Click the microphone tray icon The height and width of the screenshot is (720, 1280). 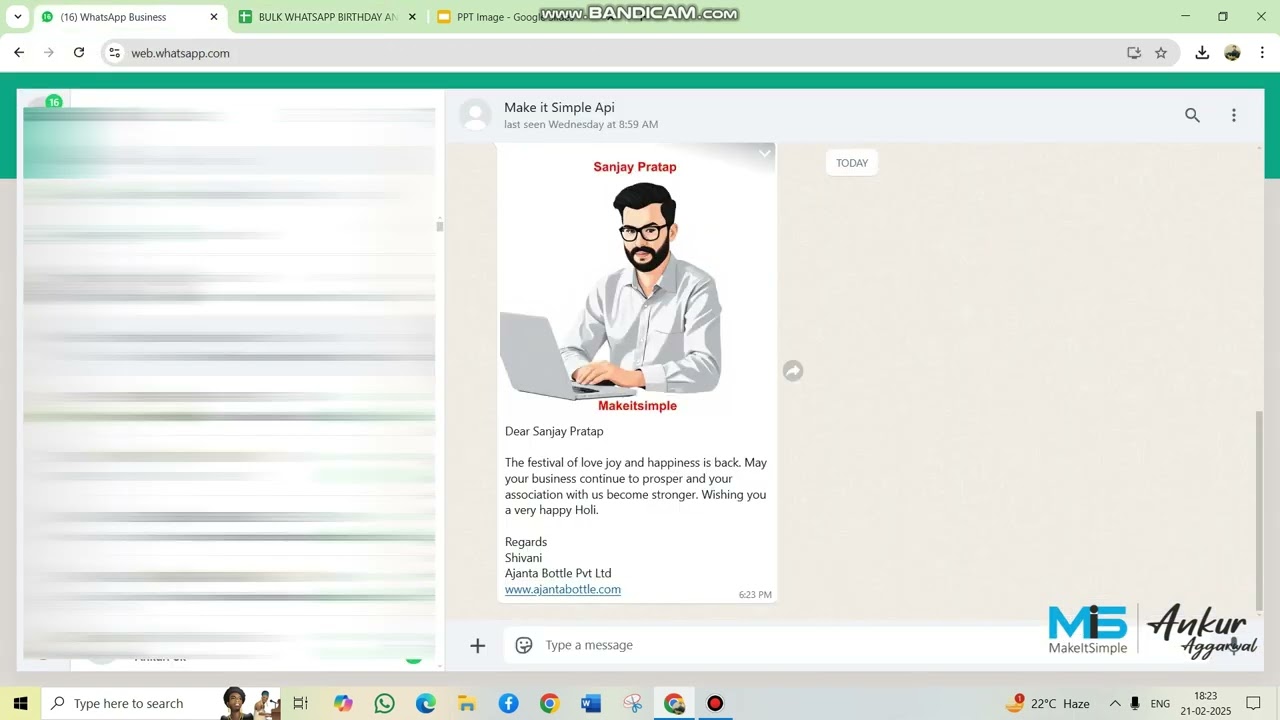tap(1135, 703)
